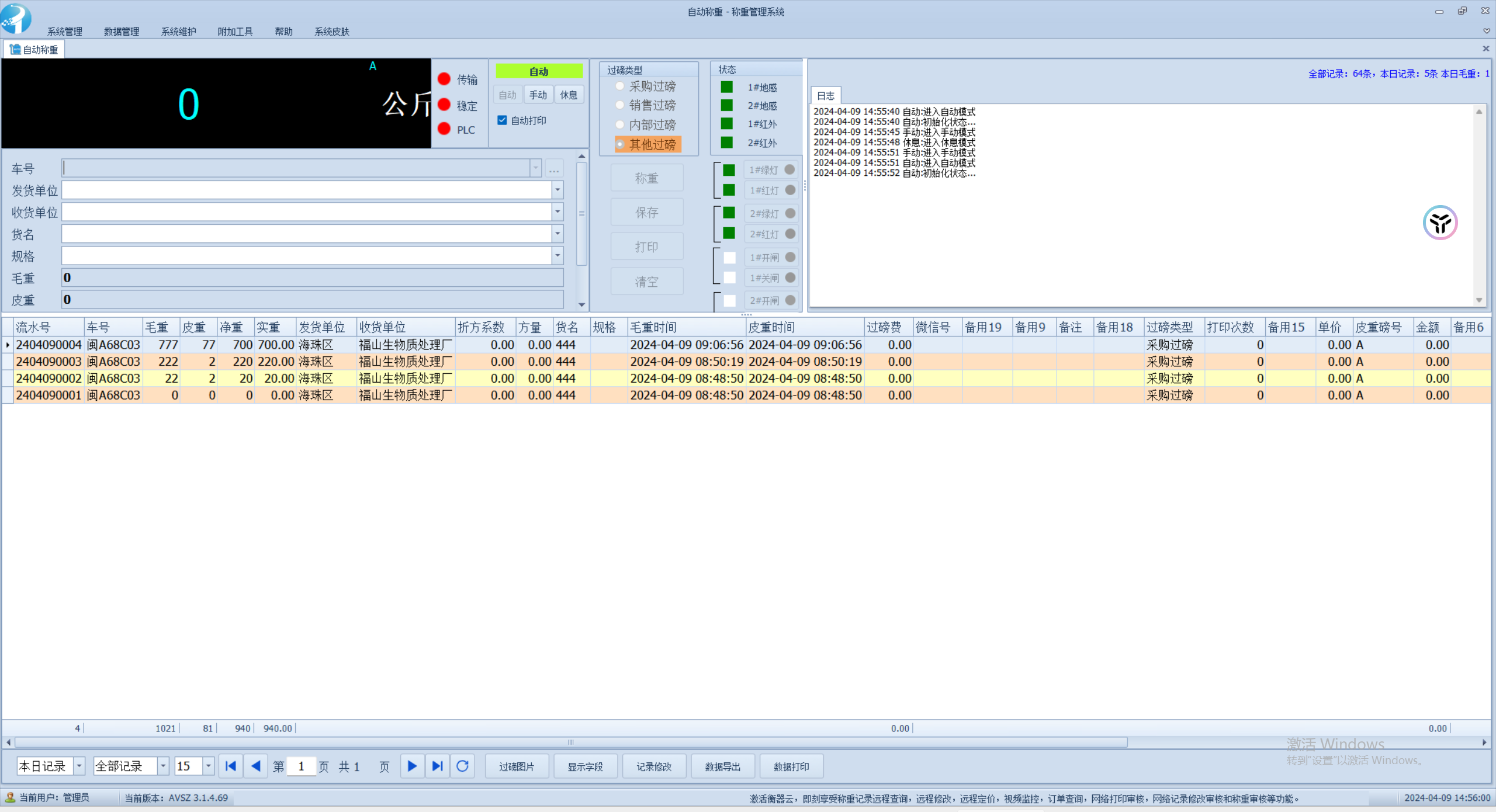Switch to 休息 mode

coord(569,95)
